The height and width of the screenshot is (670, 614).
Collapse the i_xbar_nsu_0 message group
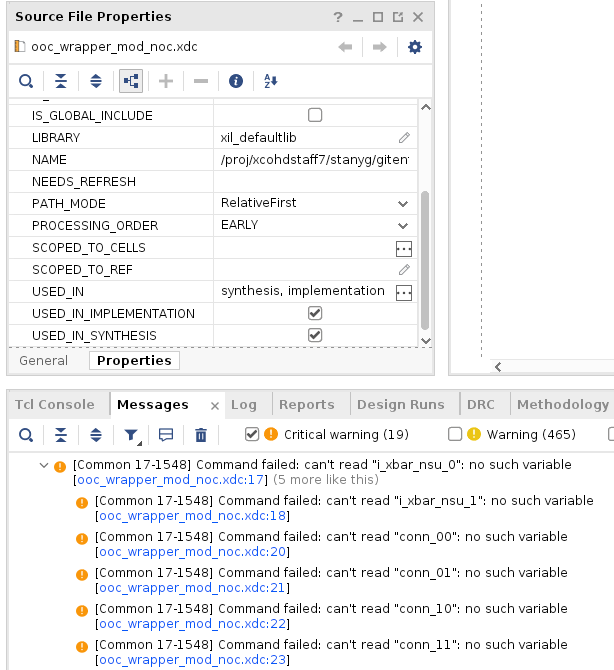point(43,465)
